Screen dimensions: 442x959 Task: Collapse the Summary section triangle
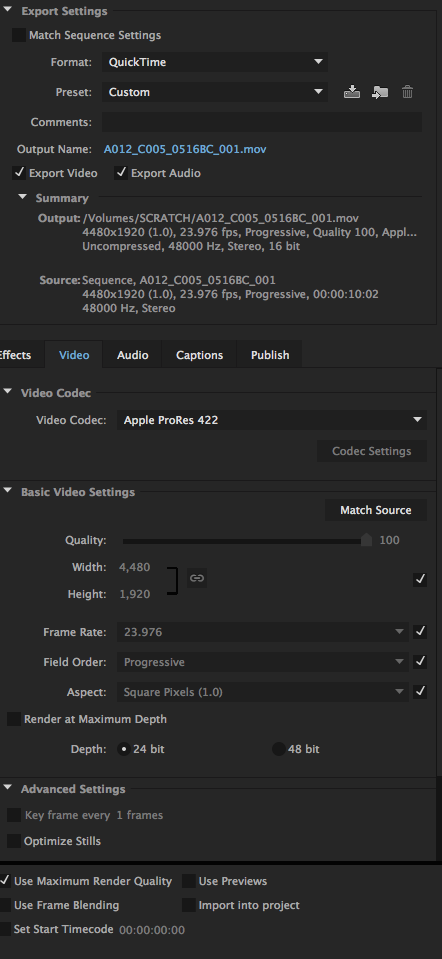tap(23, 198)
